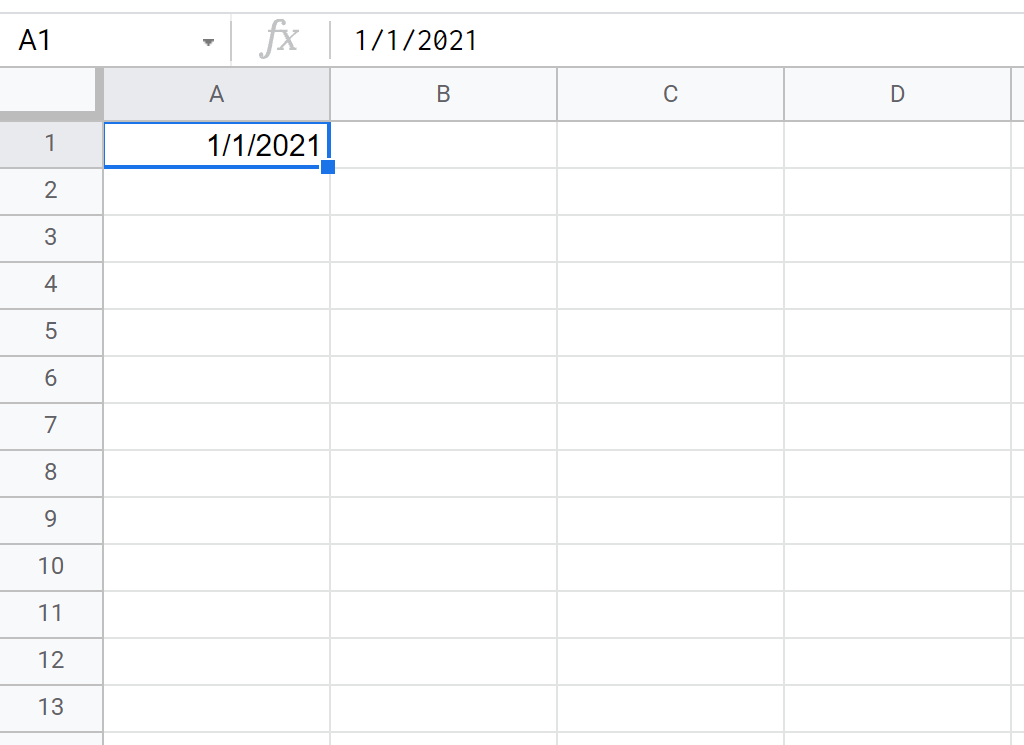
Task: Click the blue fill handle on cell A1
Action: coord(328,167)
